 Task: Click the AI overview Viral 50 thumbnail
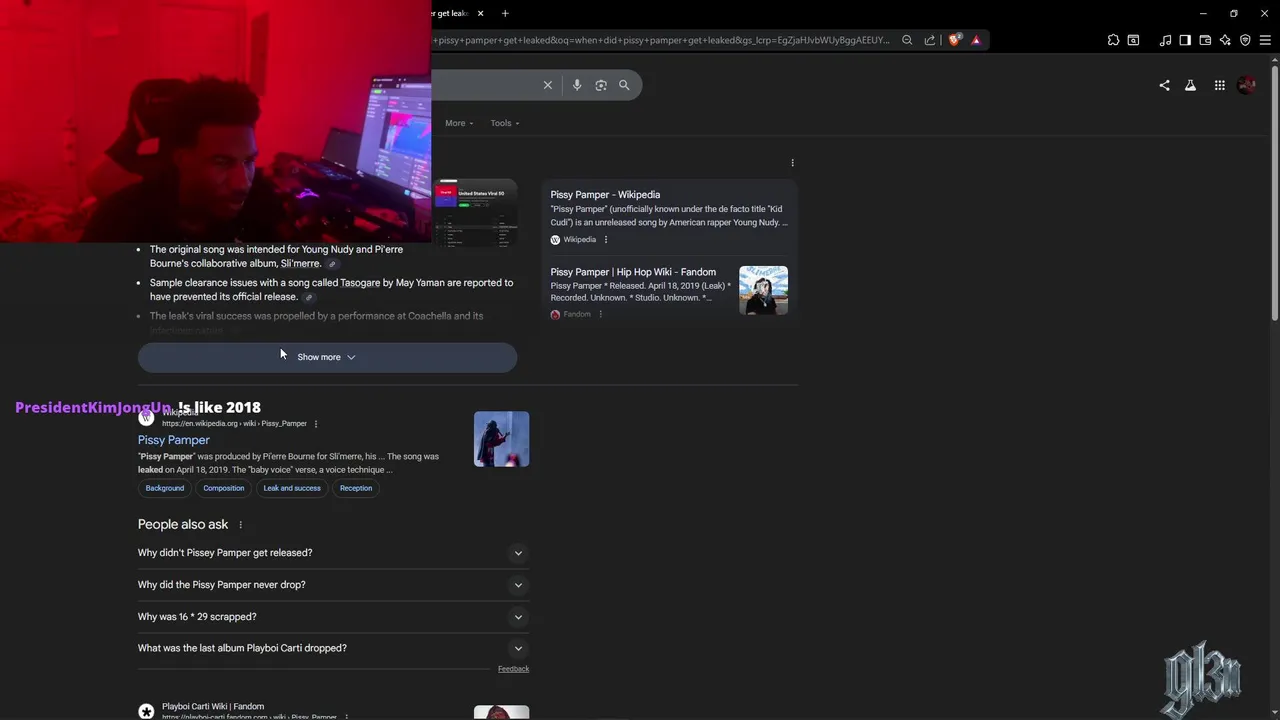[475, 213]
